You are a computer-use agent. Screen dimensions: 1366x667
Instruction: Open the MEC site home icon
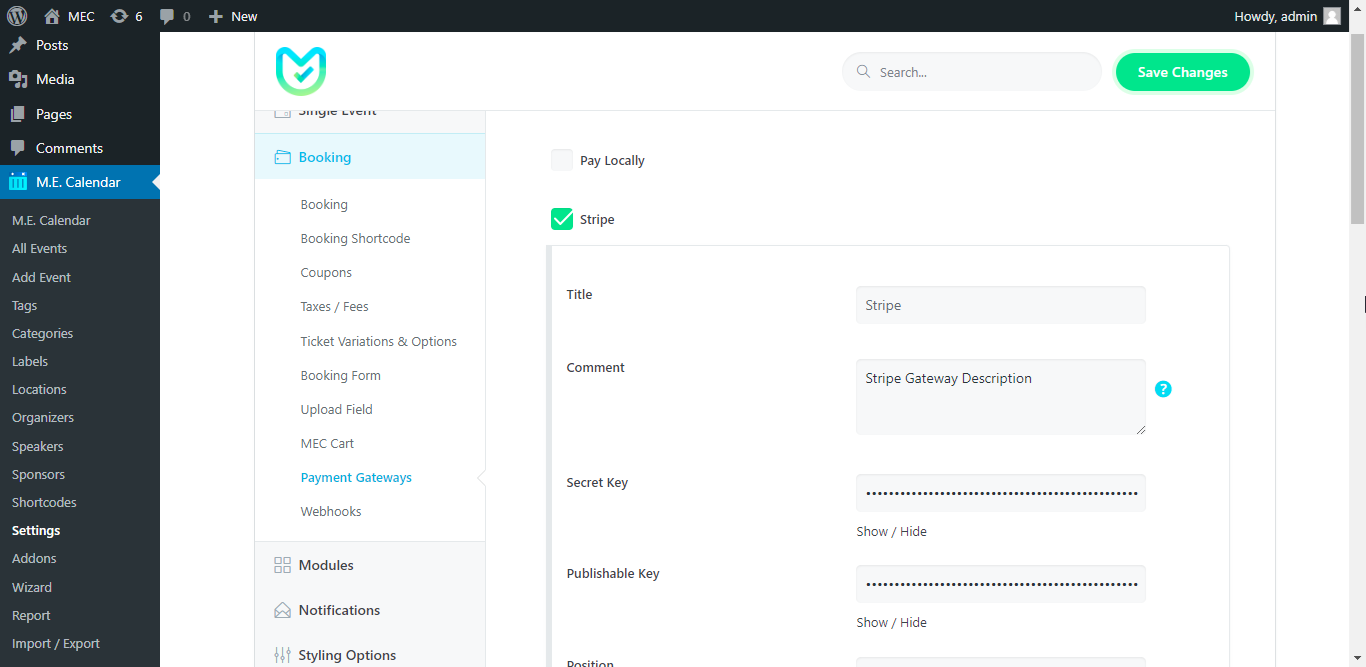pos(52,16)
